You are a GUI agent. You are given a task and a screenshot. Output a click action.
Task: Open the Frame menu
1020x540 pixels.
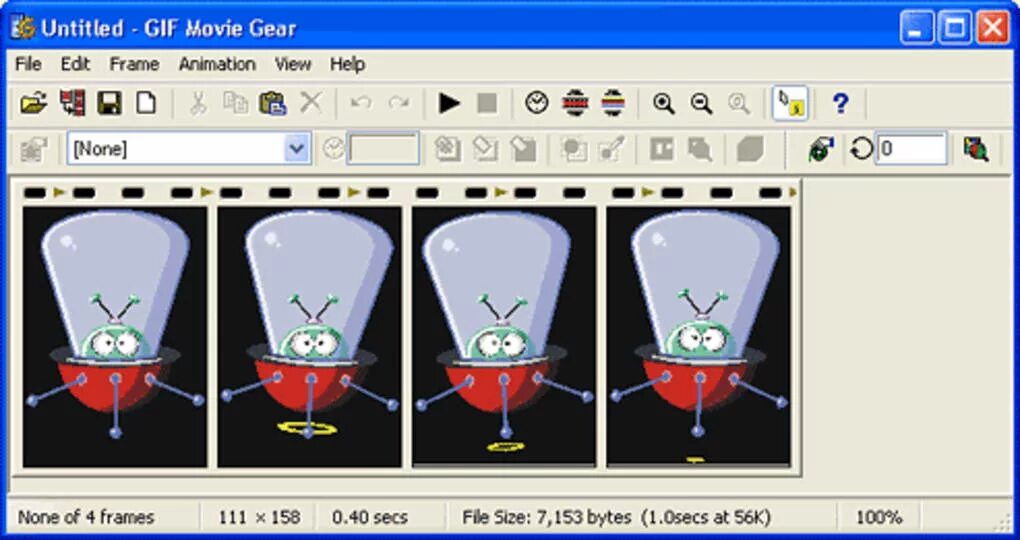[x=134, y=64]
